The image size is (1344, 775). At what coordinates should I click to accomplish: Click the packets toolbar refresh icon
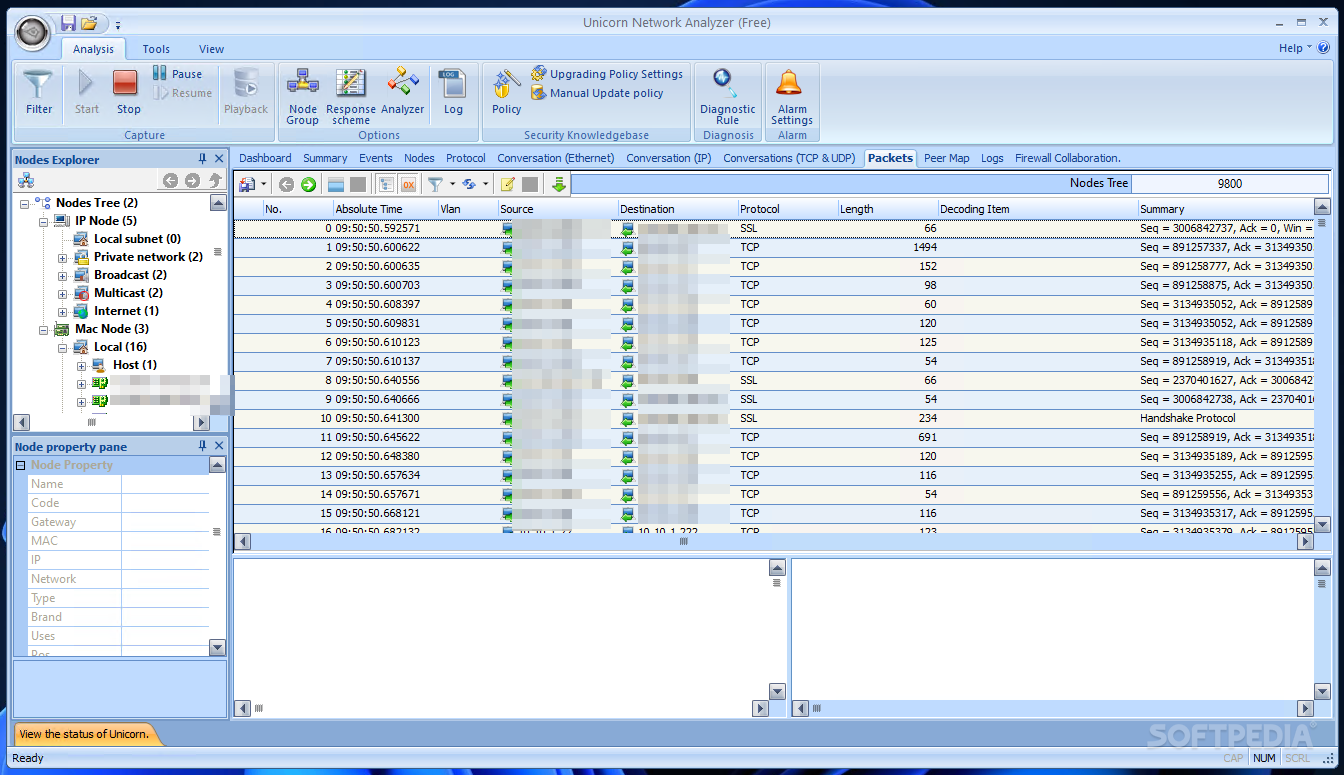pos(468,184)
